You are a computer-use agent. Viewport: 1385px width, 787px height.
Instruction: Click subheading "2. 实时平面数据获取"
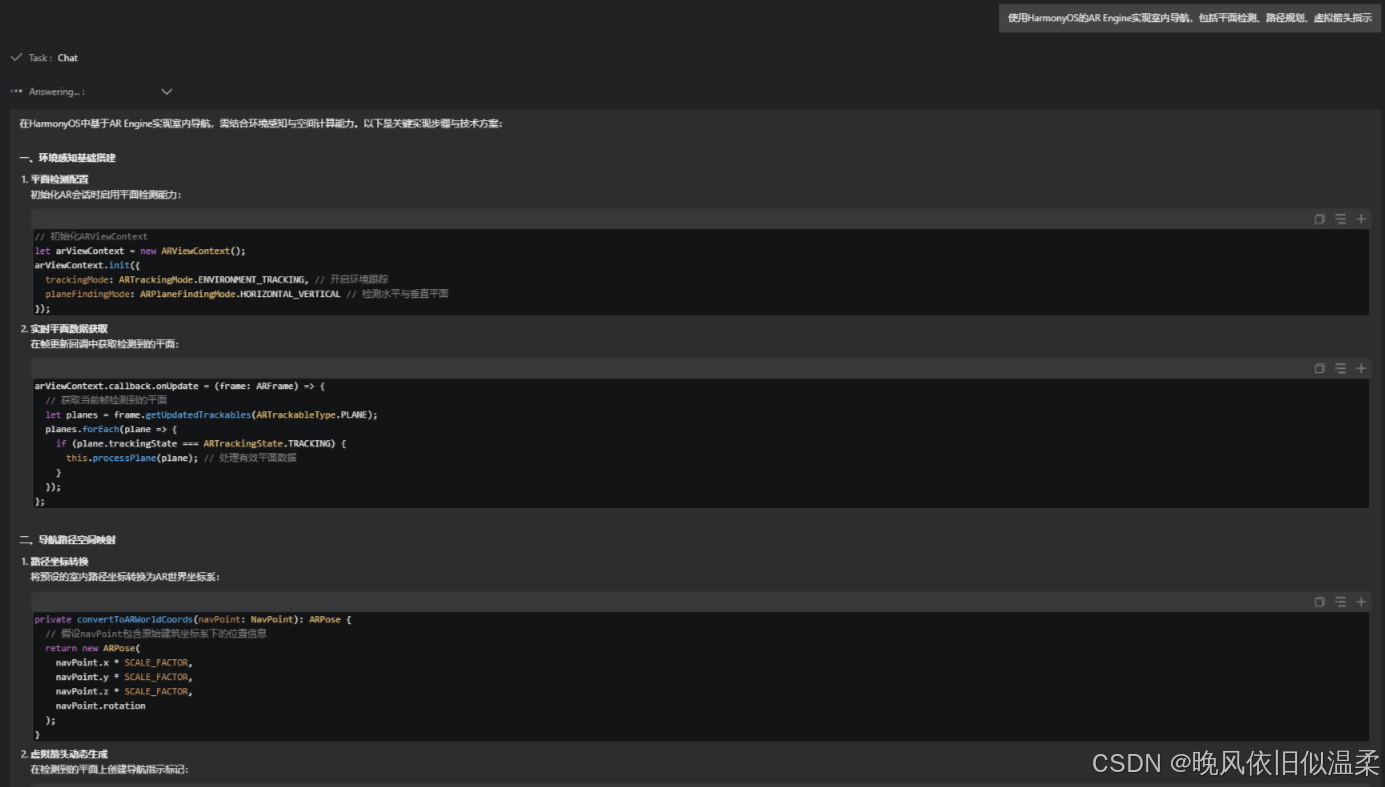coord(65,329)
